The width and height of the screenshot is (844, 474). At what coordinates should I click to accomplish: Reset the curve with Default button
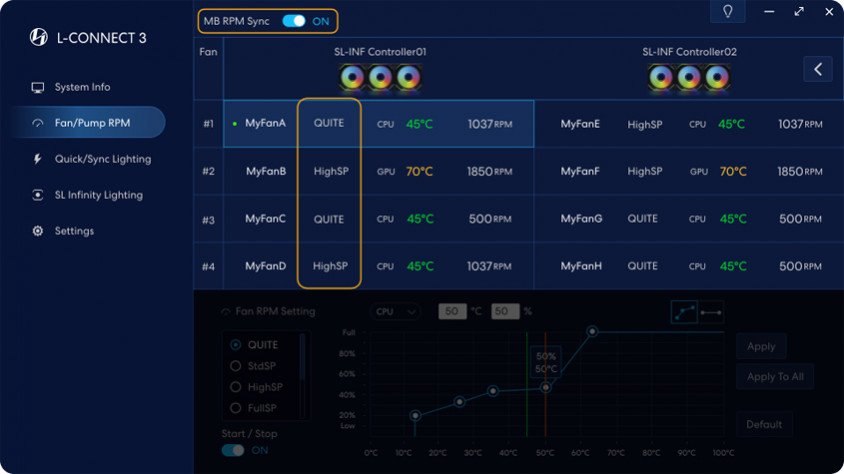[x=764, y=424]
